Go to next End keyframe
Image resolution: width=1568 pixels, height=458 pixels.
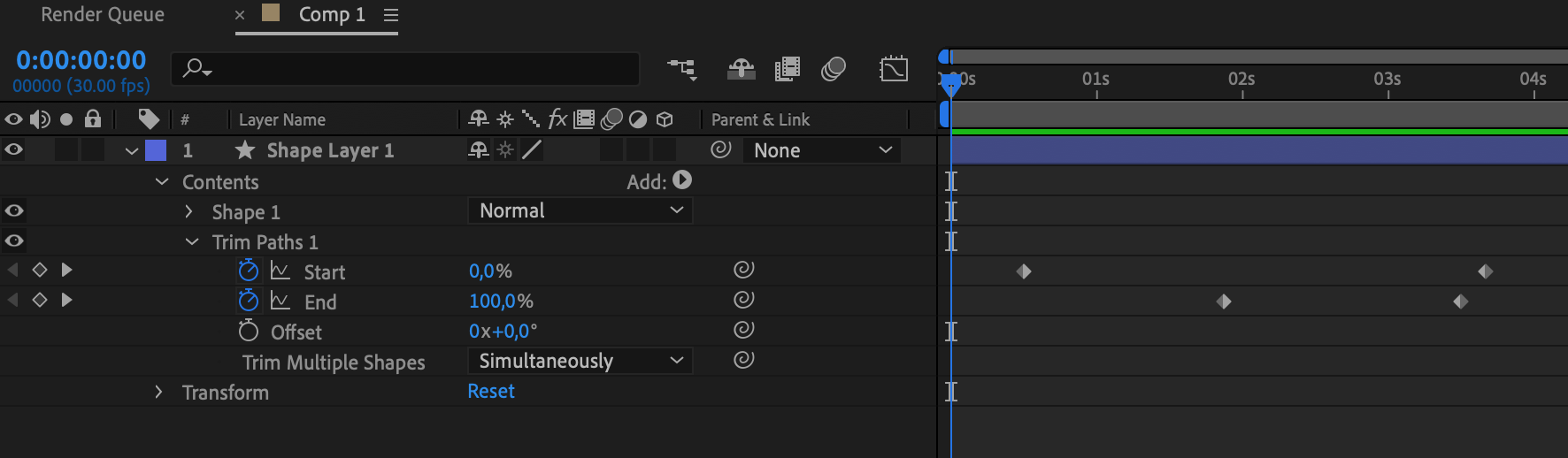point(66,300)
